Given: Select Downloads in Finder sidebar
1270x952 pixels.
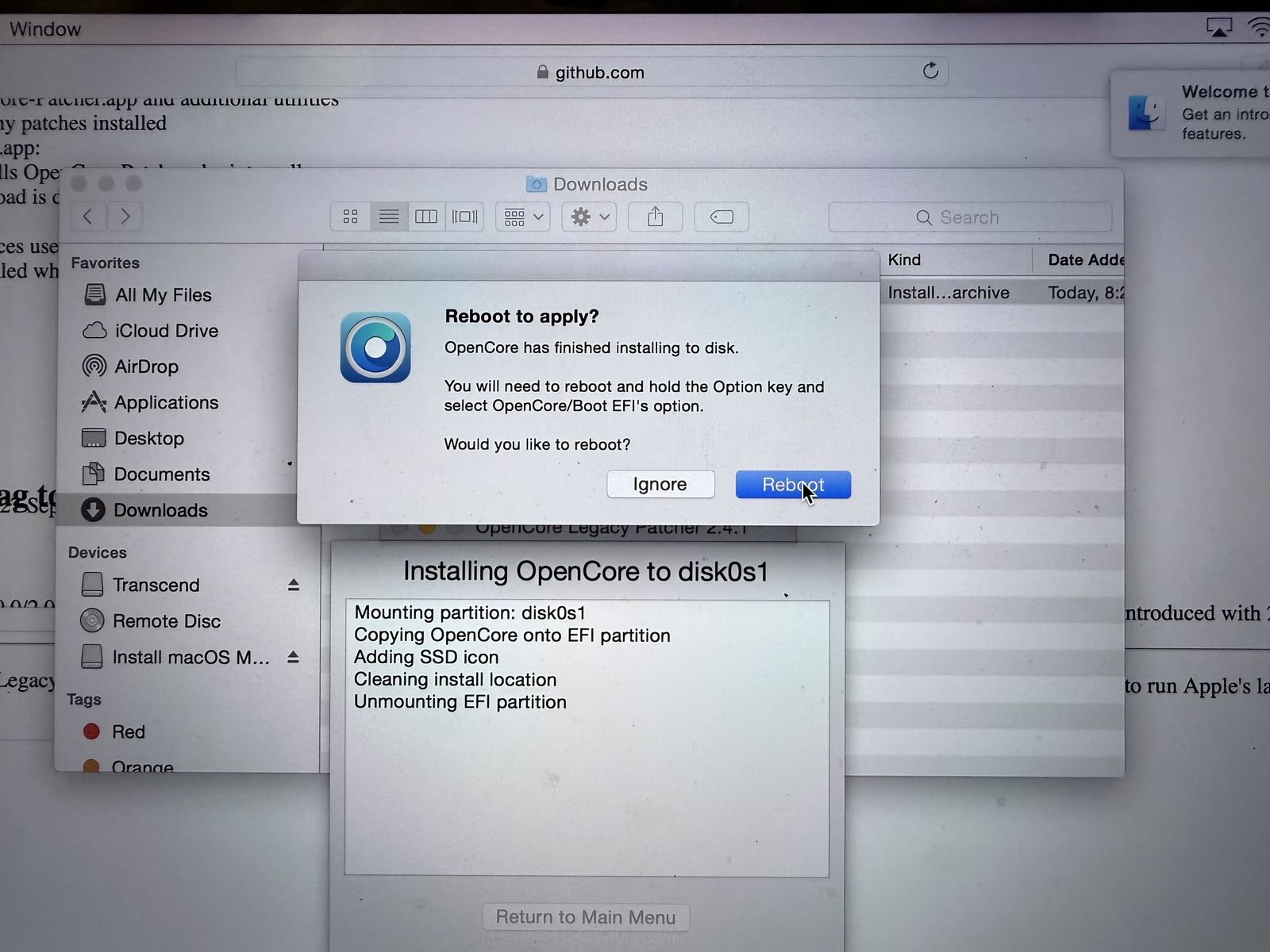Looking at the screenshot, I should [x=189, y=510].
